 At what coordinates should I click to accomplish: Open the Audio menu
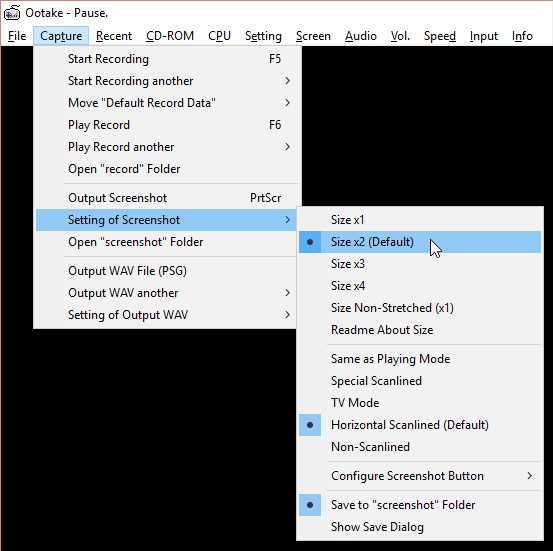[360, 36]
